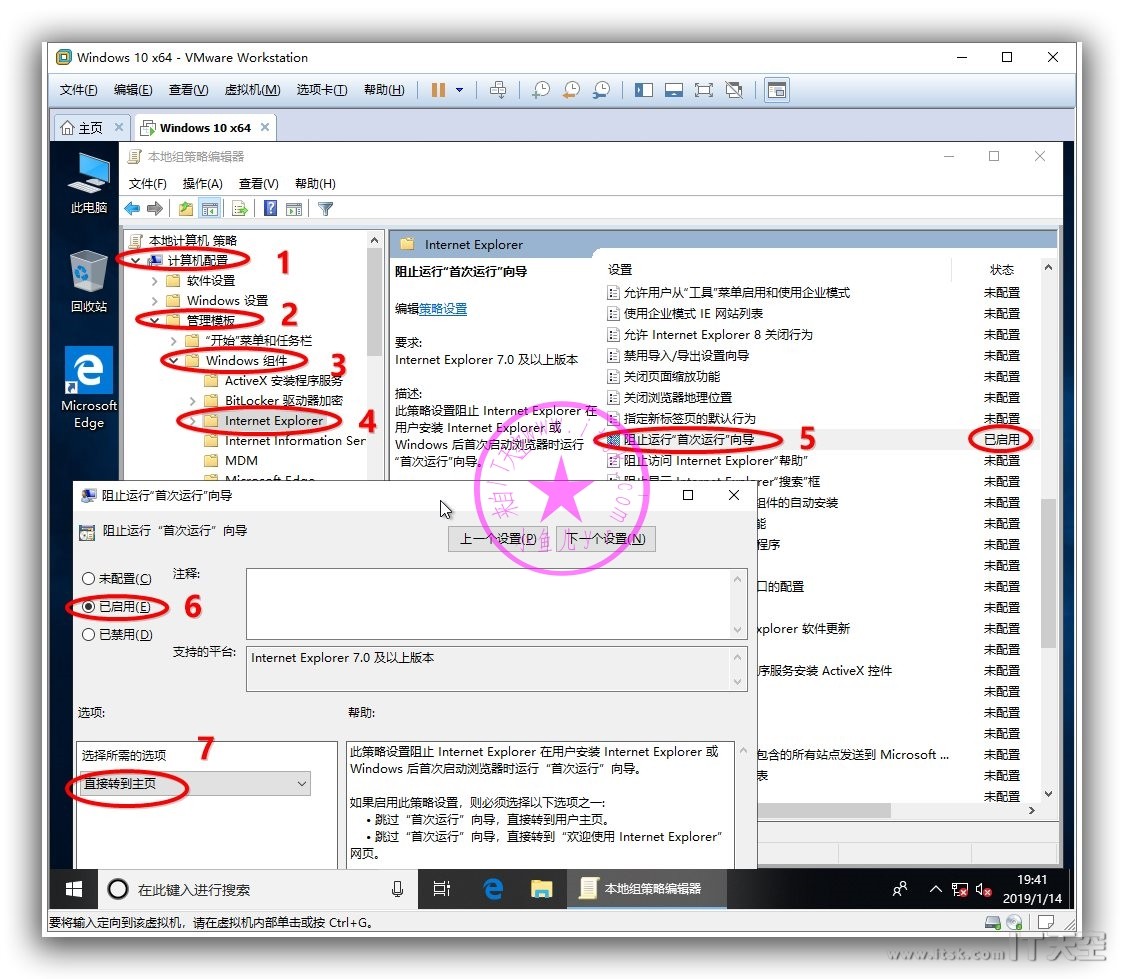Click 本地组策略编辑器 taskbar button
Viewport: 1124px width, 979px height.
click(x=647, y=889)
